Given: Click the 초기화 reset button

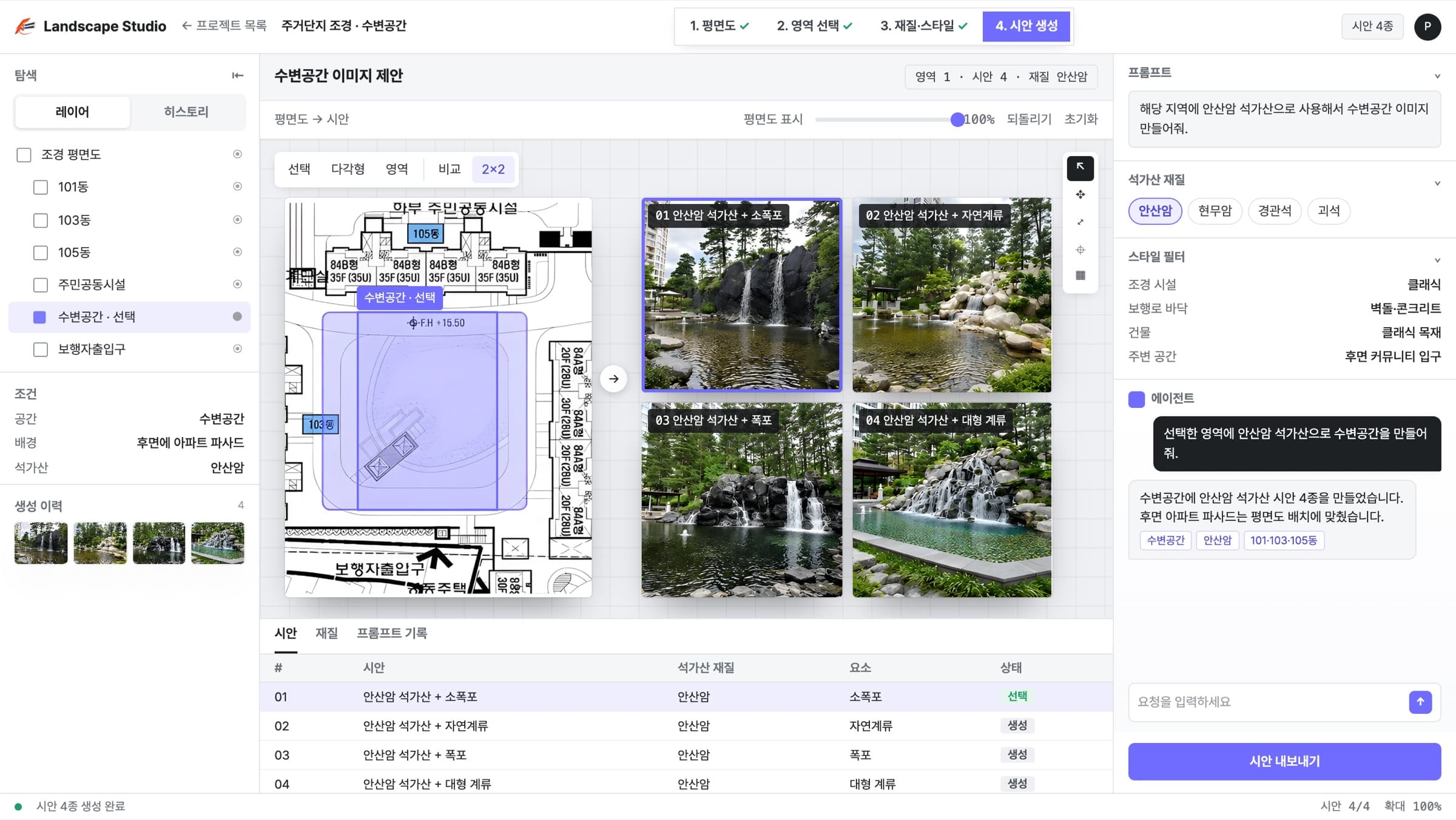Looking at the screenshot, I should [x=1081, y=119].
